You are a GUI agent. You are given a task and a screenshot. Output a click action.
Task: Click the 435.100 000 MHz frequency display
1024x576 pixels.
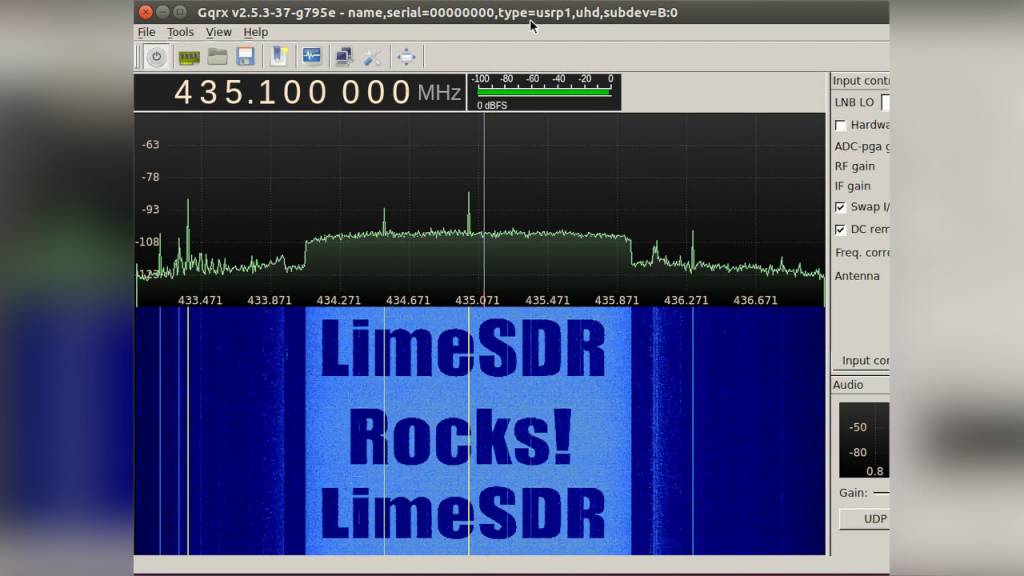coord(300,92)
